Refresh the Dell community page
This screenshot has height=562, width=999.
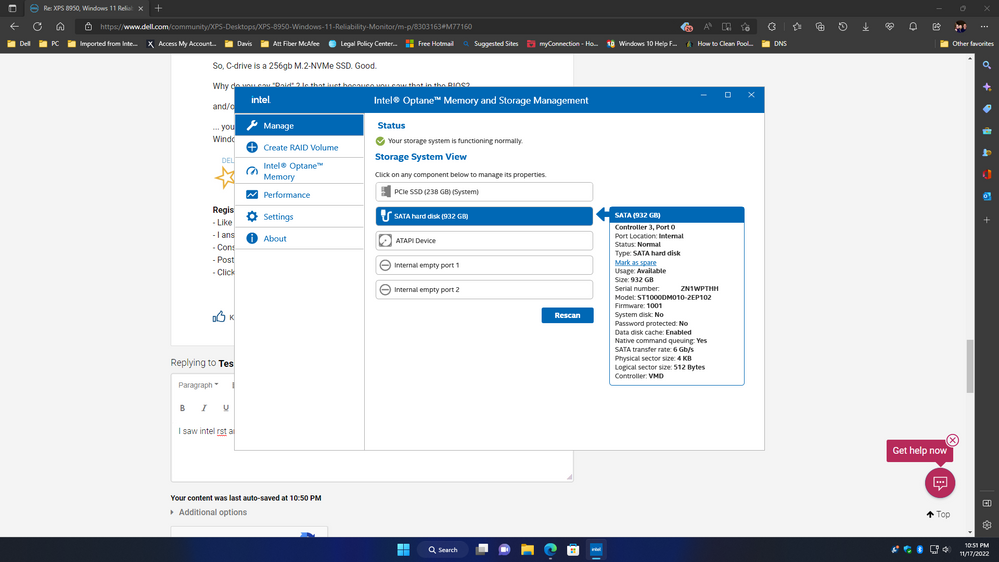(38, 27)
